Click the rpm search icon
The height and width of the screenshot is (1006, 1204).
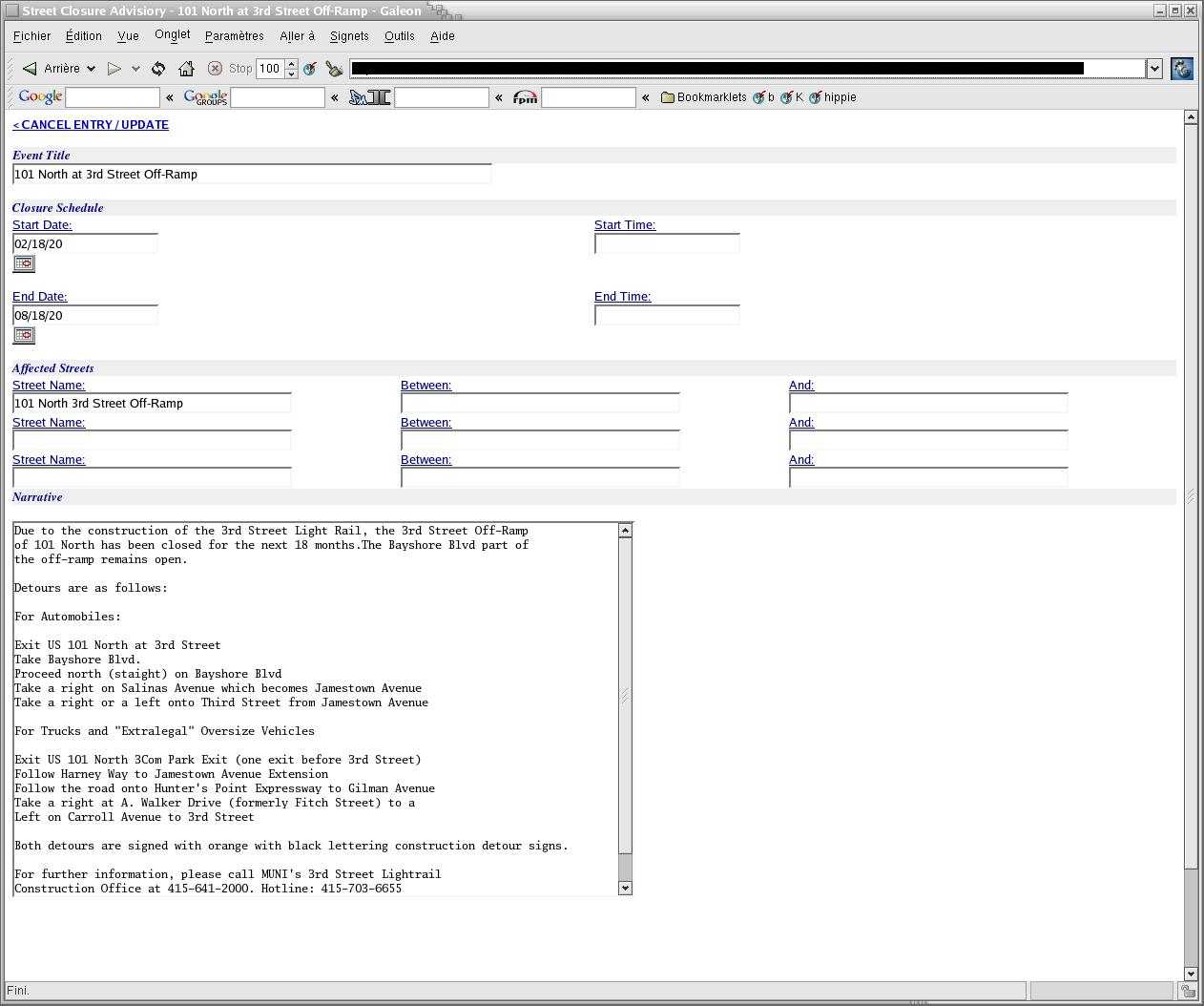[525, 97]
